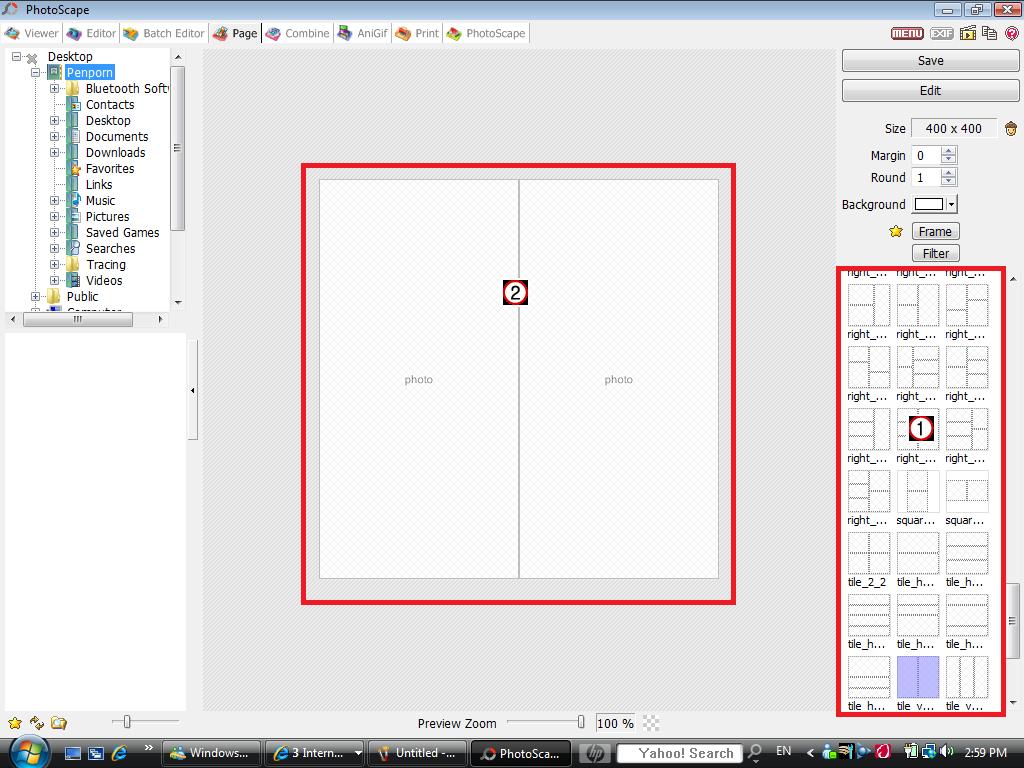
Task: Click the open-folder icon in bottom-left corner
Action: click(x=59, y=723)
